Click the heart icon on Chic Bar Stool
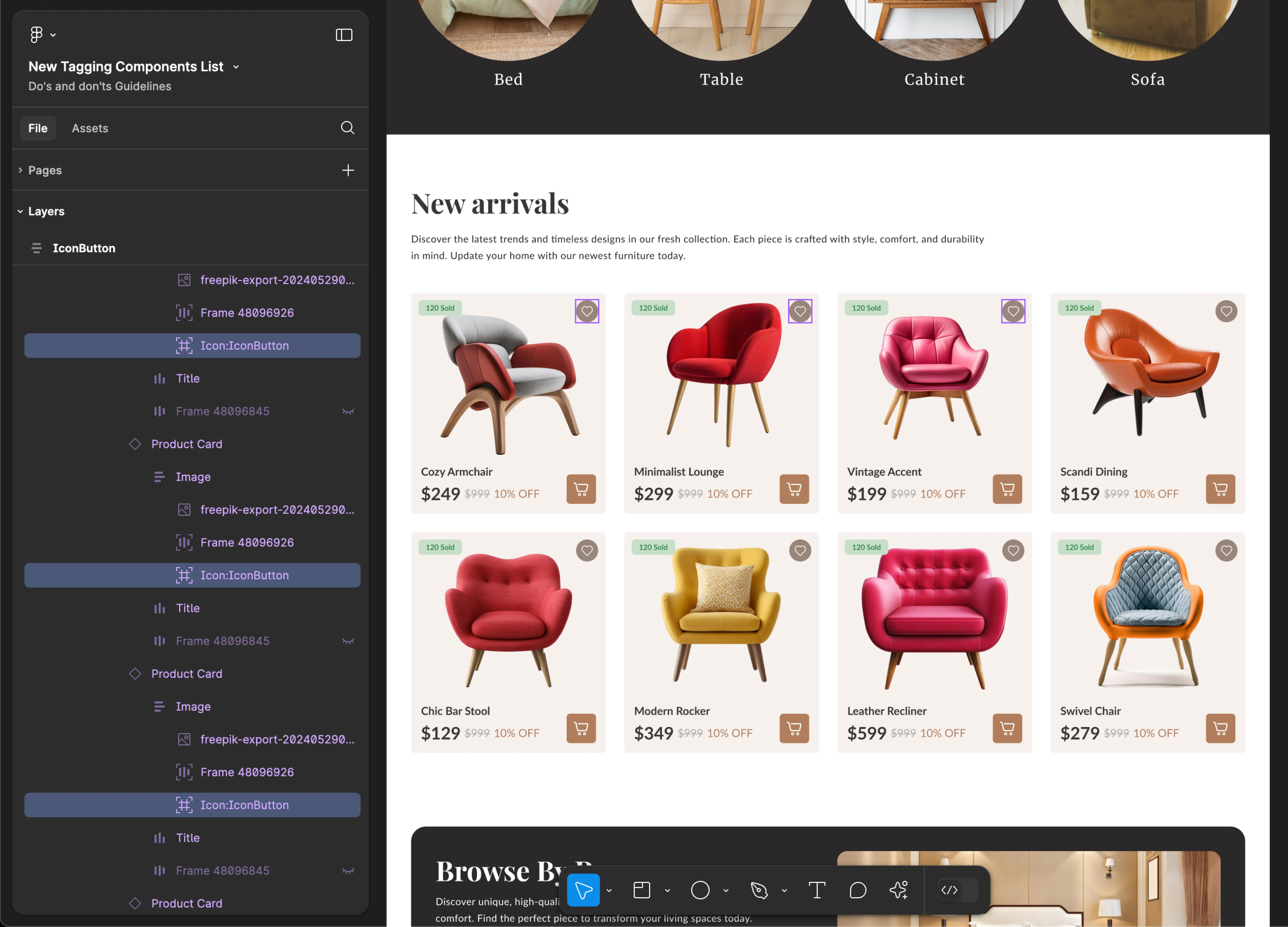 (587, 550)
